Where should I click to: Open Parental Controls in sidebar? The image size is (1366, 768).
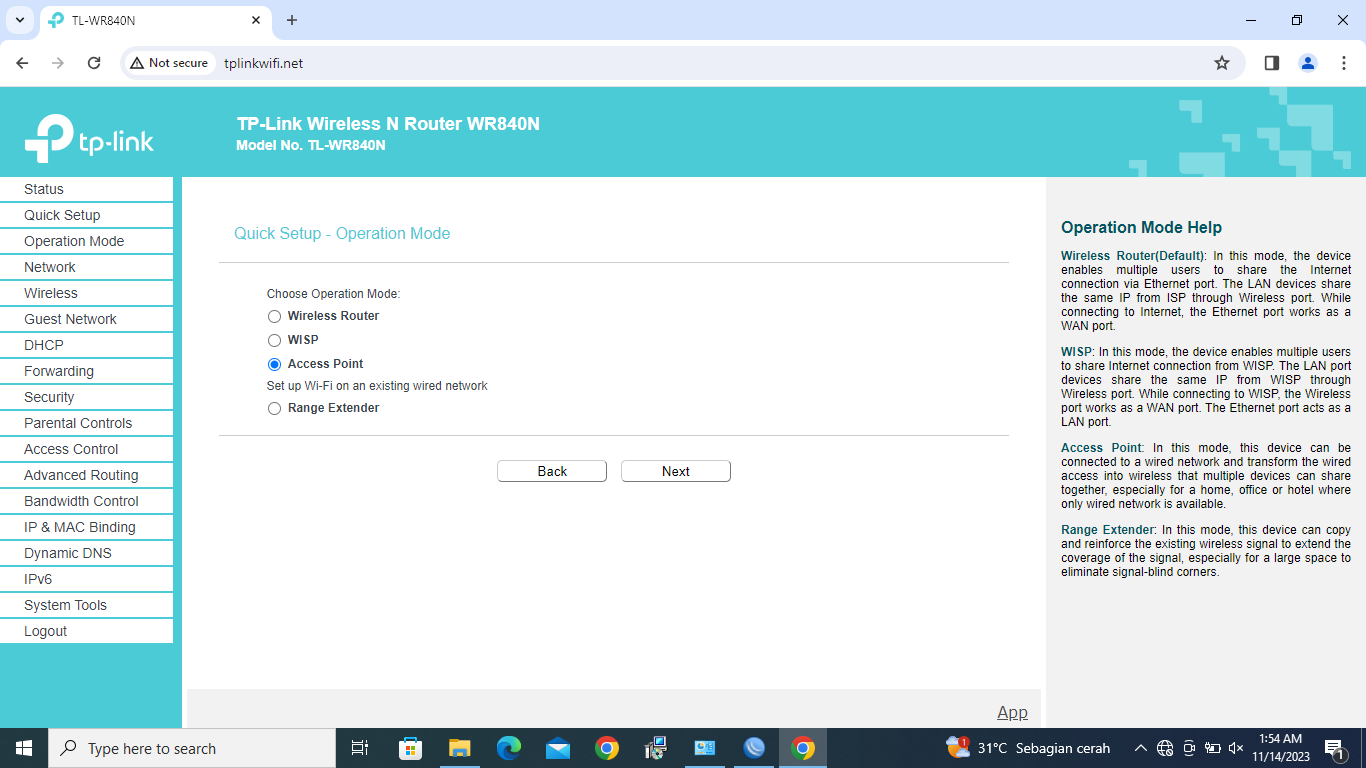[x=86, y=423]
